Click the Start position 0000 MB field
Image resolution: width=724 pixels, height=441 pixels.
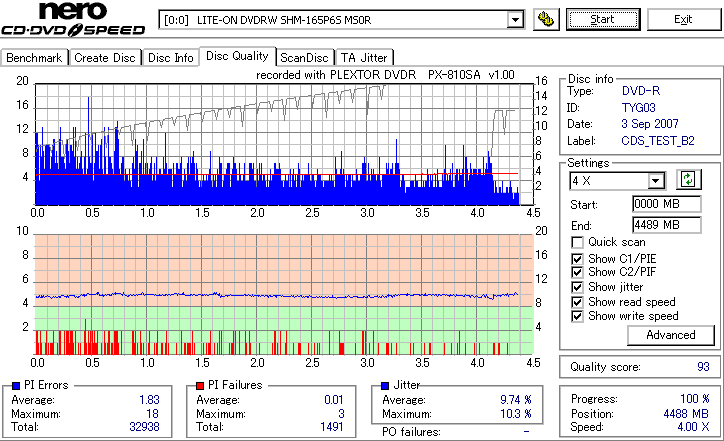coord(666,204)
